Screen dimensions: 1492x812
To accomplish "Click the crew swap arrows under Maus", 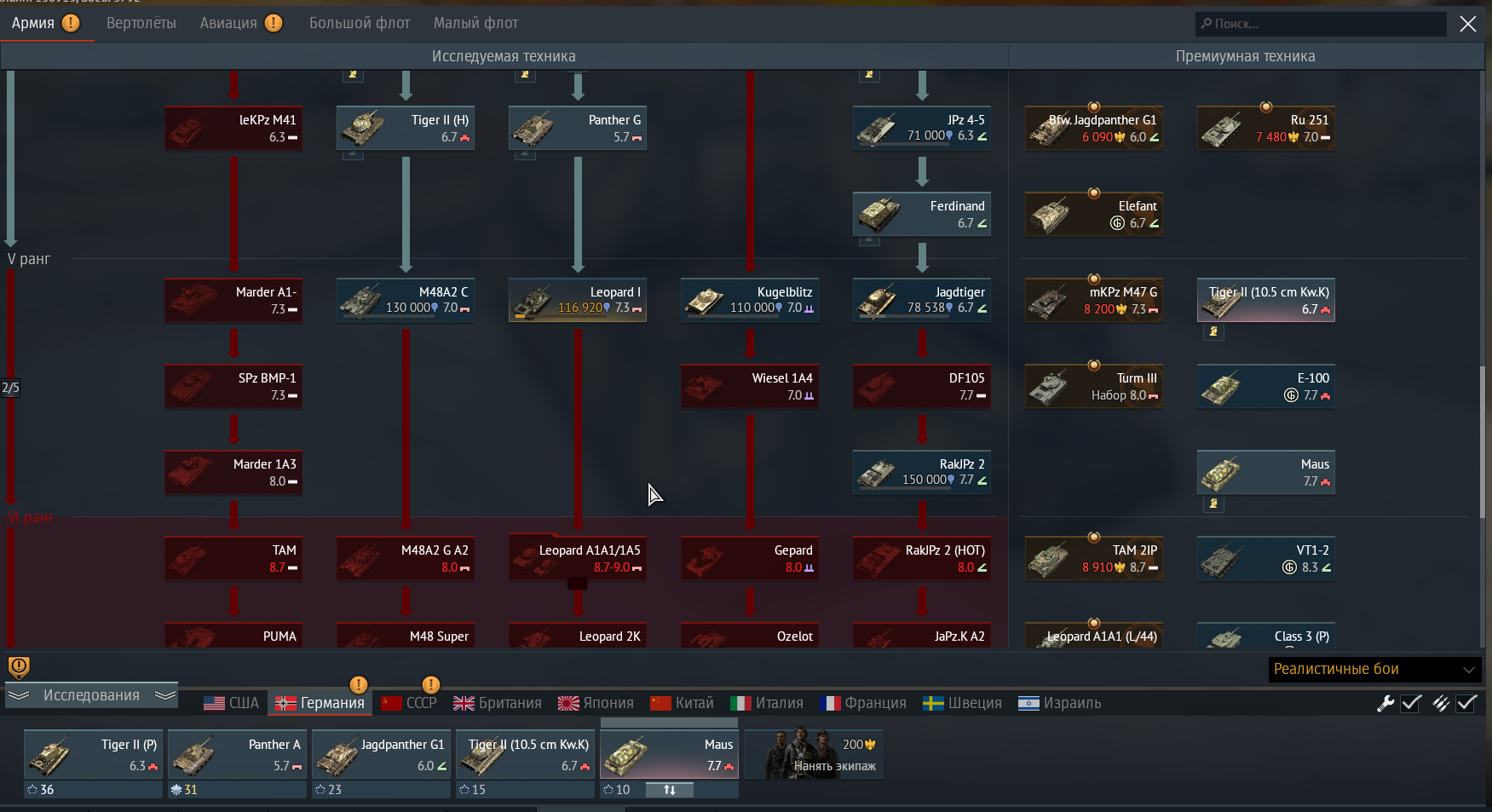I will 669,790.
